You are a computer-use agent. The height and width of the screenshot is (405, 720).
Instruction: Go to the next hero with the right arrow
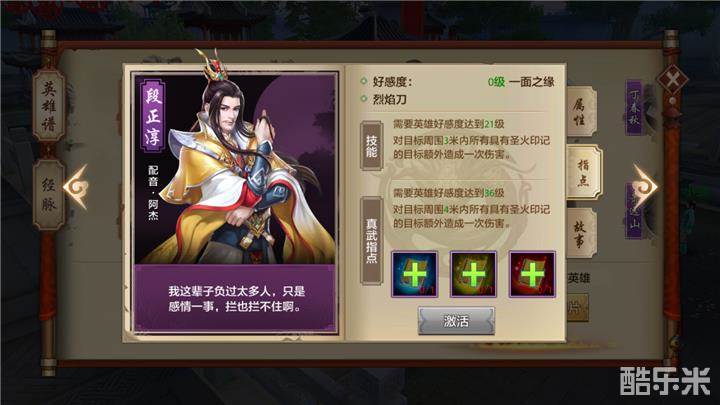[x=645, y=186]
